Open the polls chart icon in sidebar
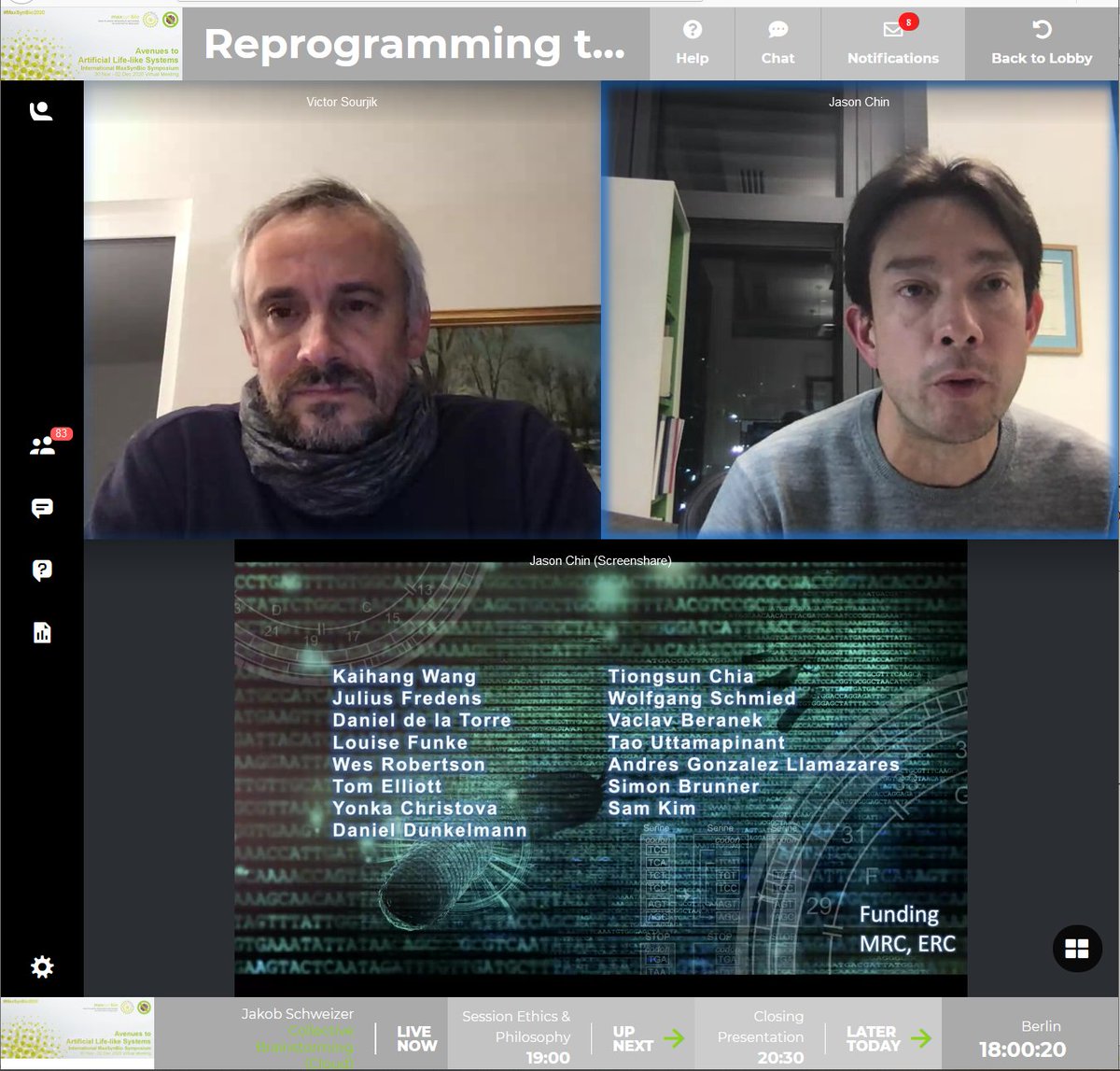This screenshot has width=1120, height=1071. click(x=42, y=632)
